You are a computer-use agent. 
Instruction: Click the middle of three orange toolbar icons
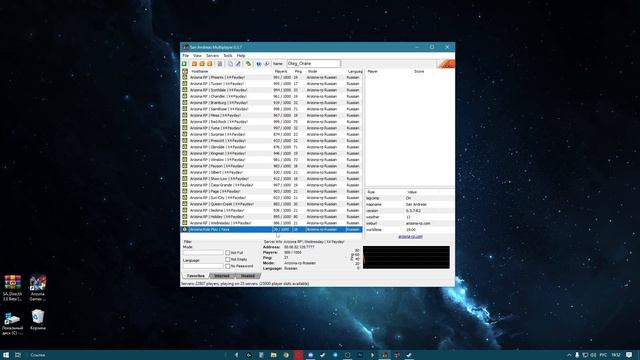pyautogui.click(x=202, y=64)
